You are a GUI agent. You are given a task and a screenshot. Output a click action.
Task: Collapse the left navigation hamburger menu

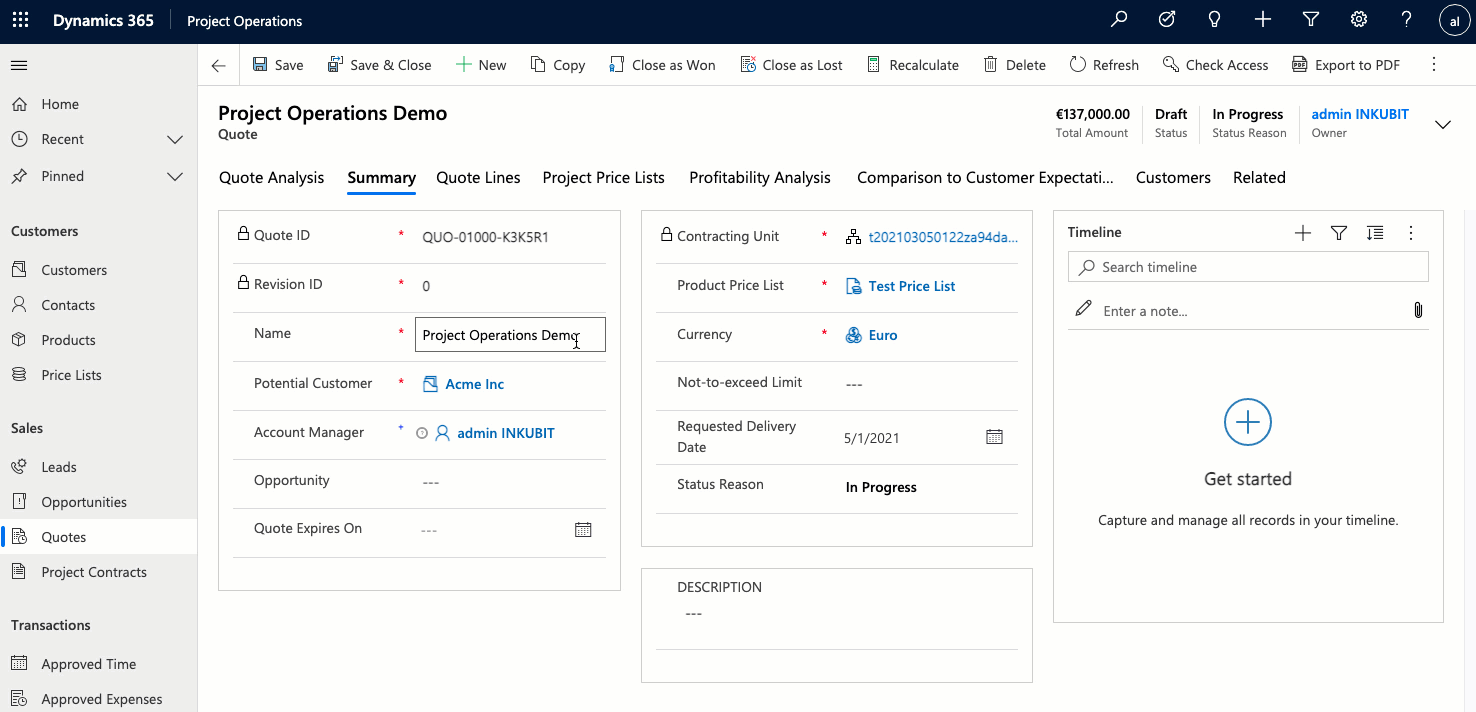point(19,65)
